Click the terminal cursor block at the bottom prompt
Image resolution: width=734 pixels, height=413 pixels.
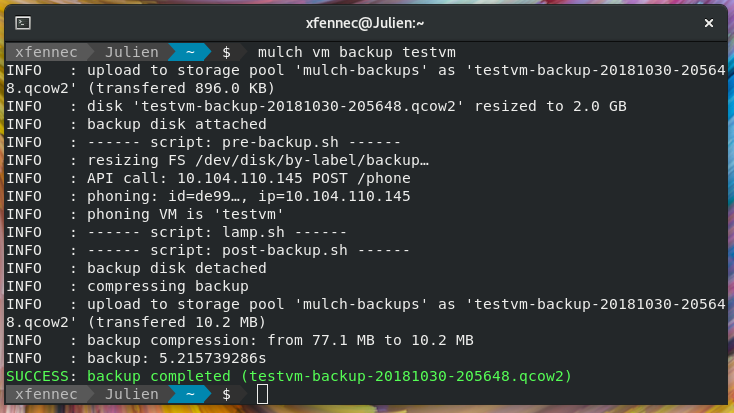[x=263, y=394]
